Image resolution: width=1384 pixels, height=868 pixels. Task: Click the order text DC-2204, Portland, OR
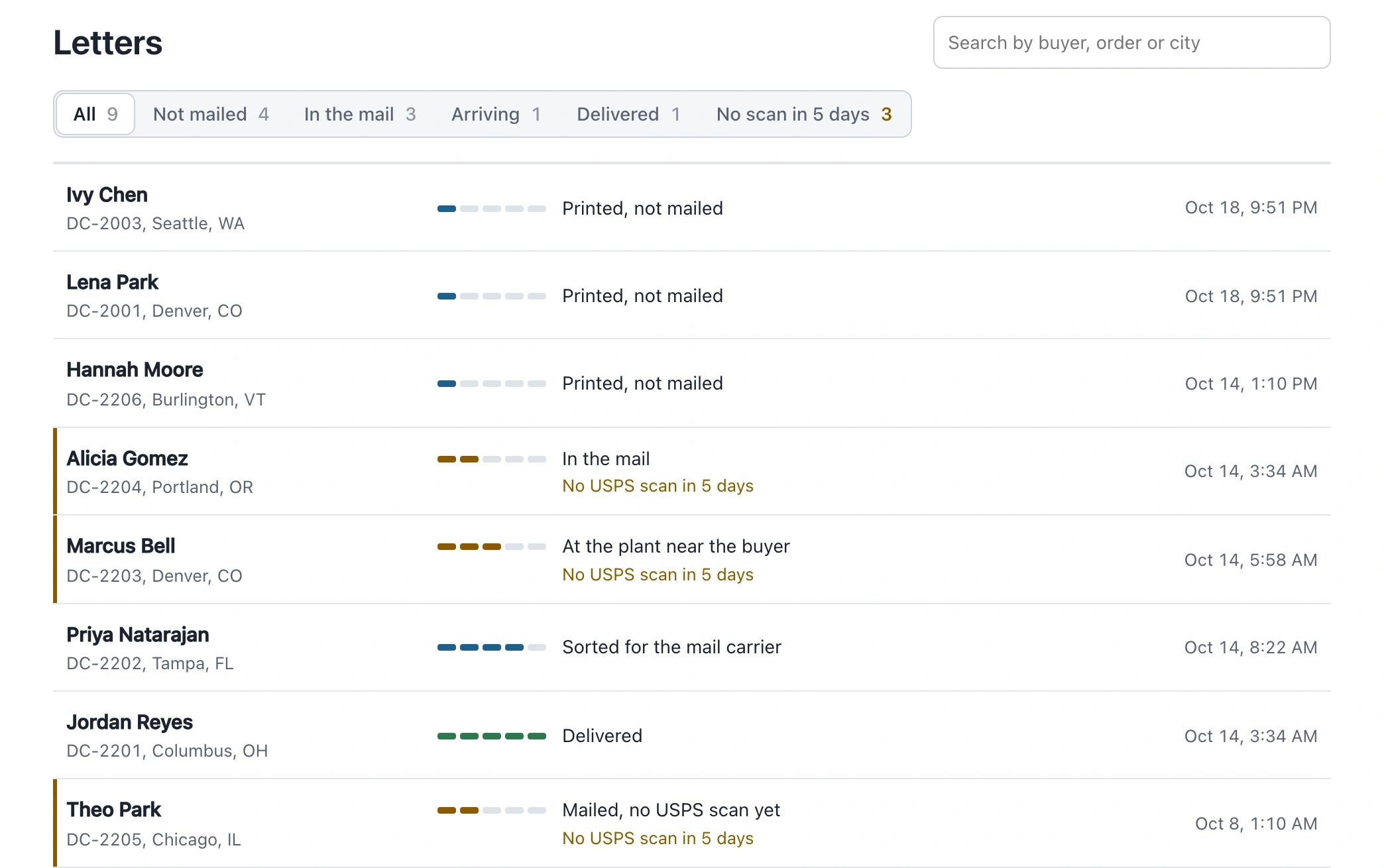(160, 487)
